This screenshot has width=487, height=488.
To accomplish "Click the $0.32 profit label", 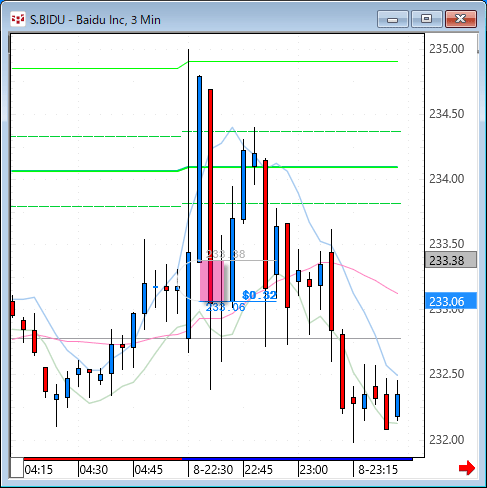I will [x=259, y=295].
